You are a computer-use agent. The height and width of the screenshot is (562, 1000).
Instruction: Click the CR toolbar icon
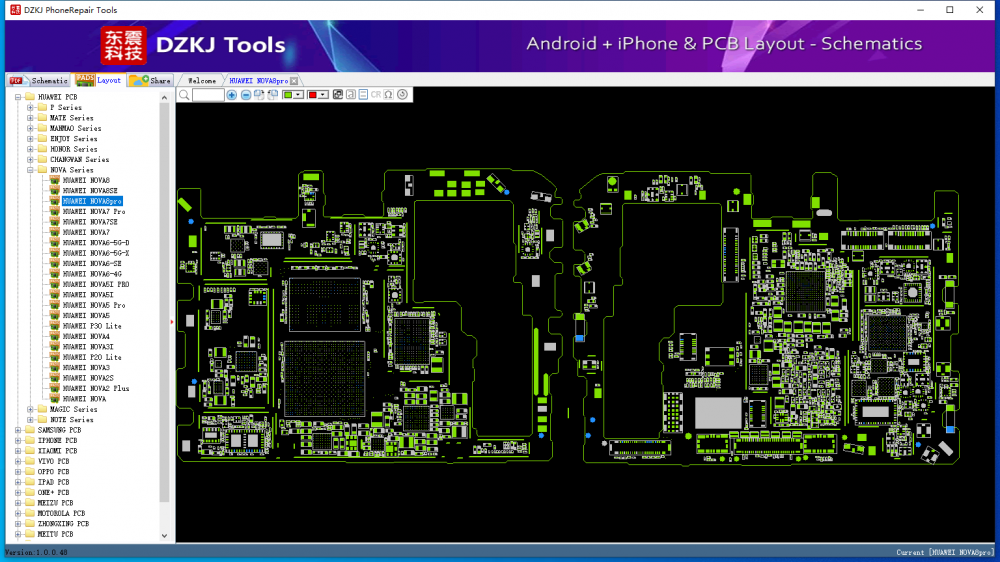click(x=376, y=95)
